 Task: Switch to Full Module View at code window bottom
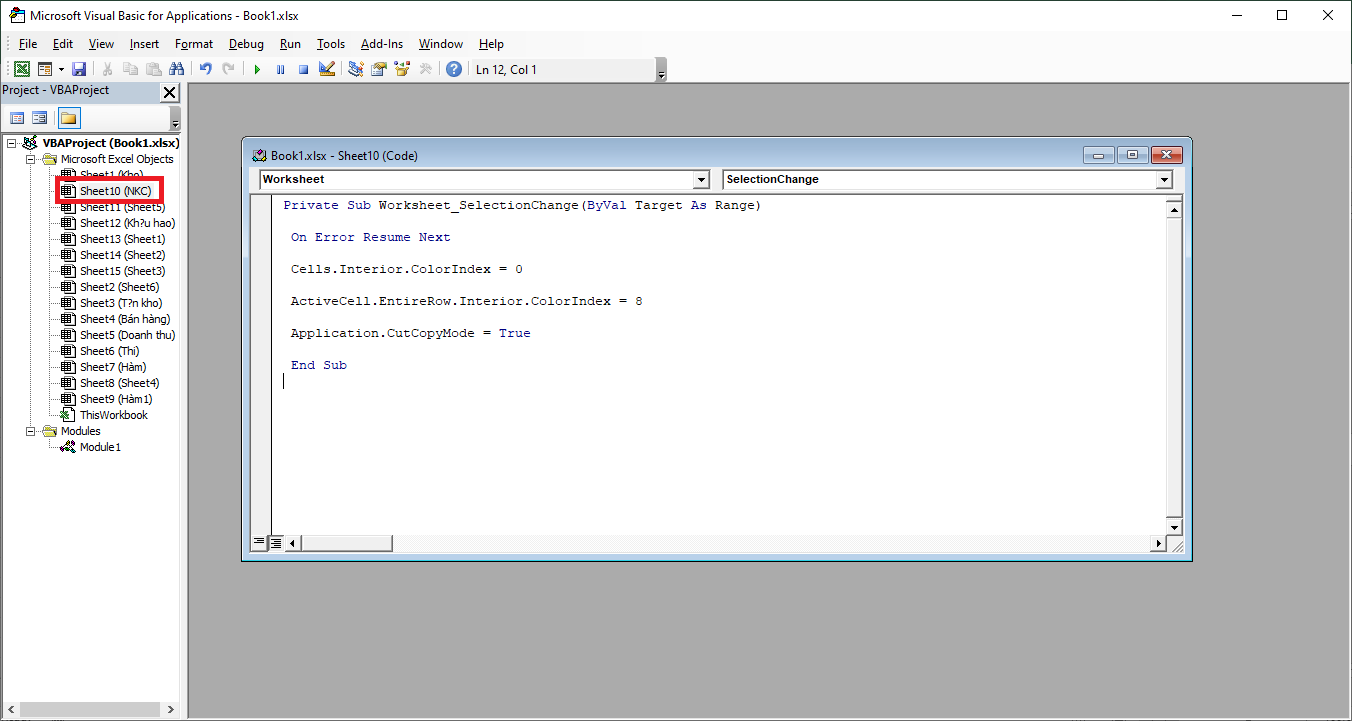tap(276, 543)
